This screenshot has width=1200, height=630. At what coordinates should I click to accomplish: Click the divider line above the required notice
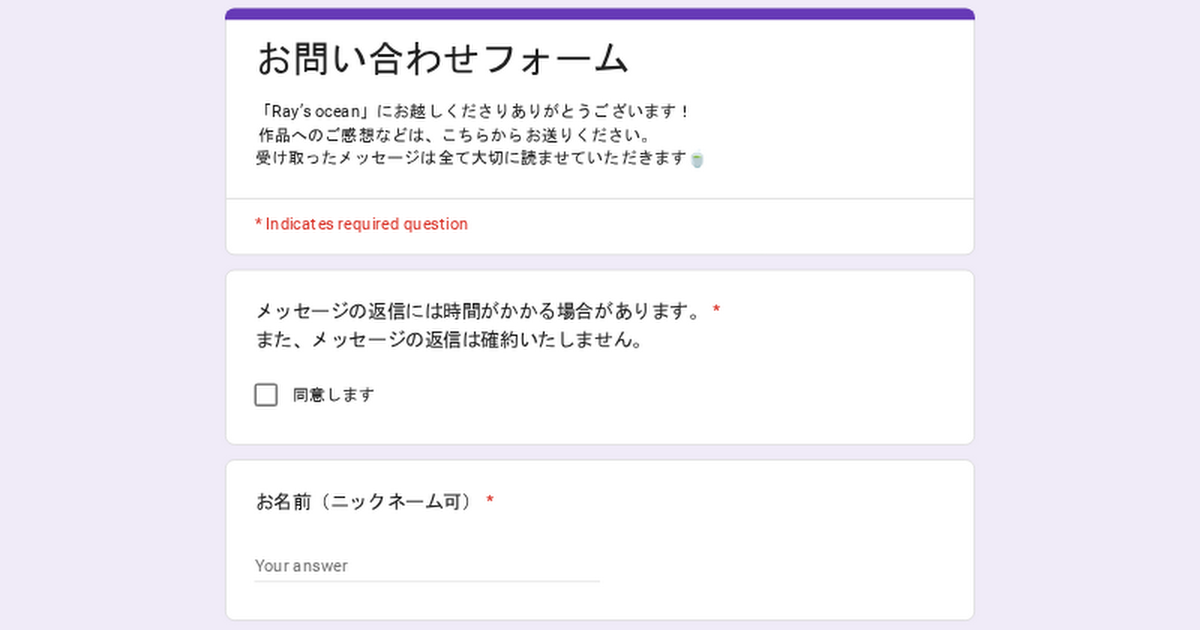pos(600,199)
